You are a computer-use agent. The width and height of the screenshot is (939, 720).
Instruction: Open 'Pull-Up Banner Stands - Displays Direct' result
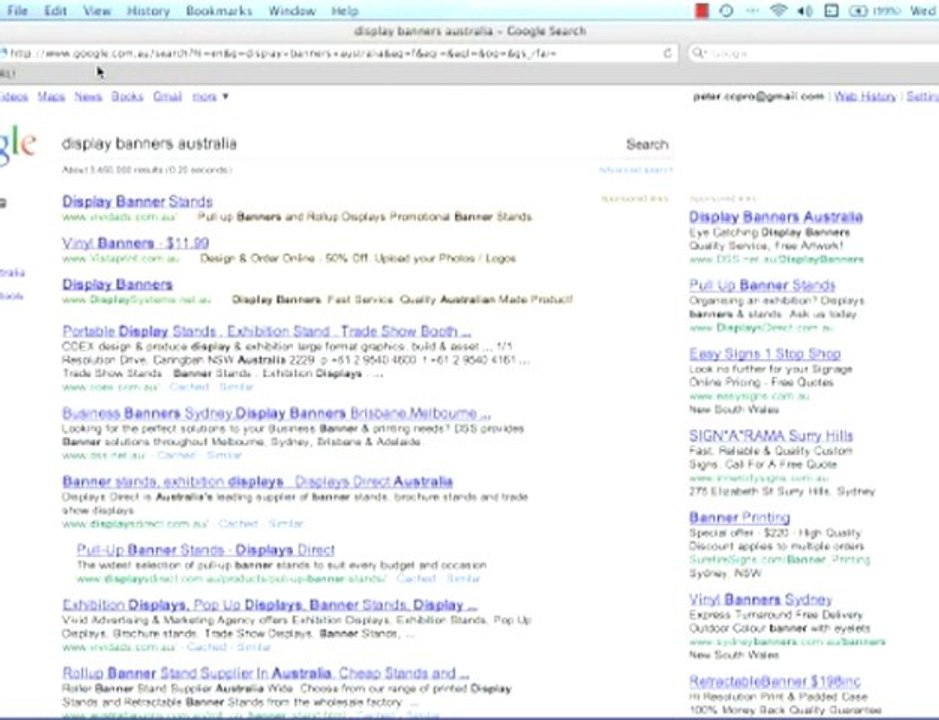[205, 550]
